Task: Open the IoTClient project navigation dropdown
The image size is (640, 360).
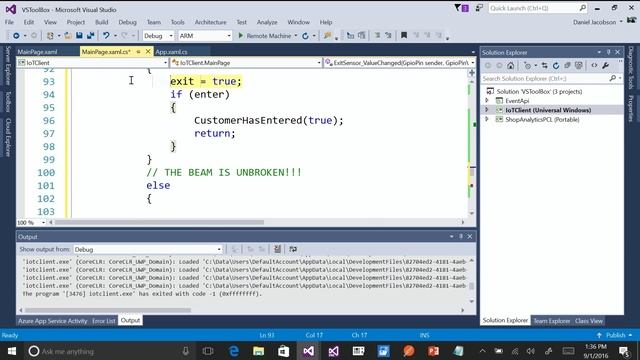Action: pyautogui.click(x=92, y=62)
